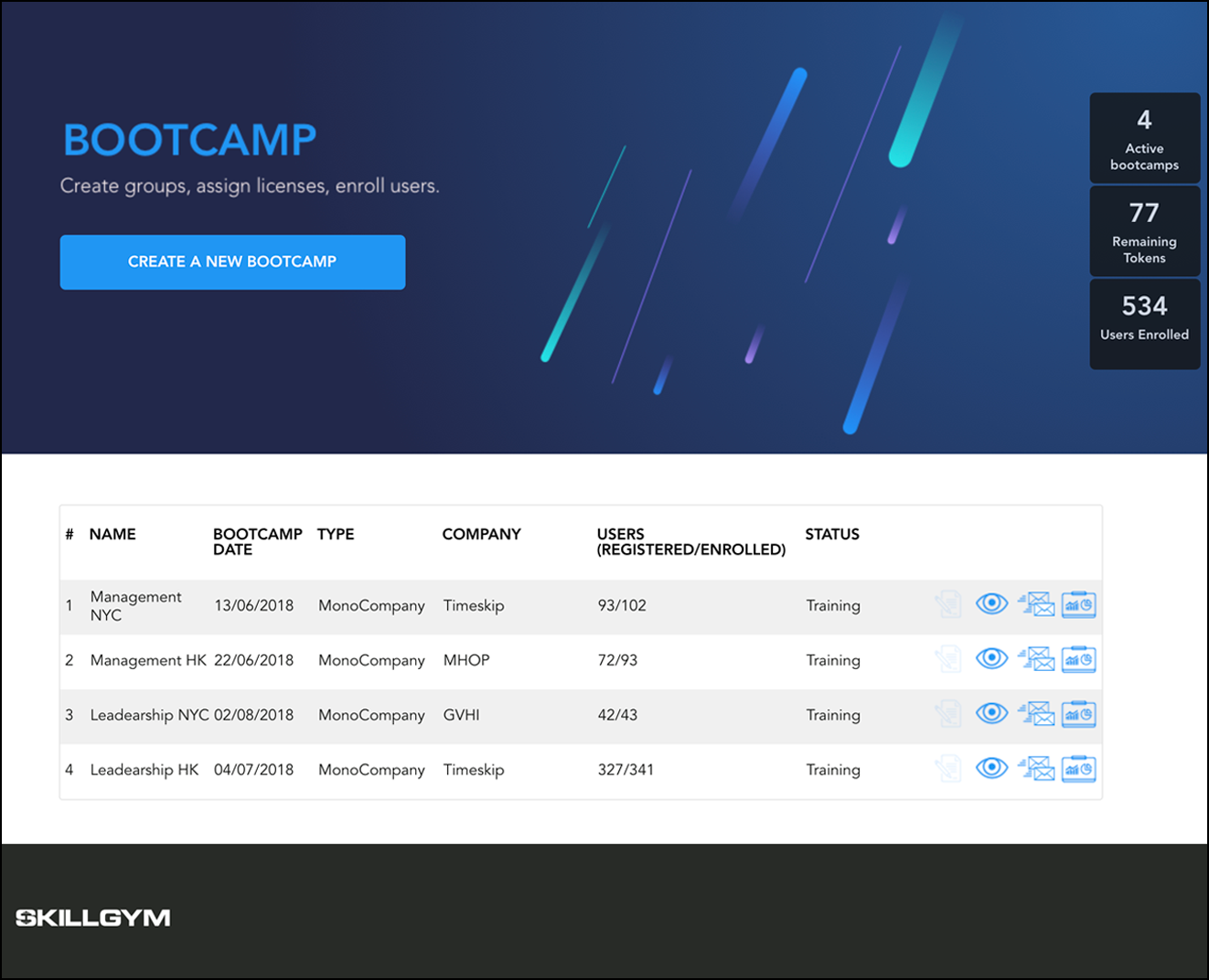Click the '534 Users Enrolled' stat tile
Screen dimensions: 1209x980
1145,325
